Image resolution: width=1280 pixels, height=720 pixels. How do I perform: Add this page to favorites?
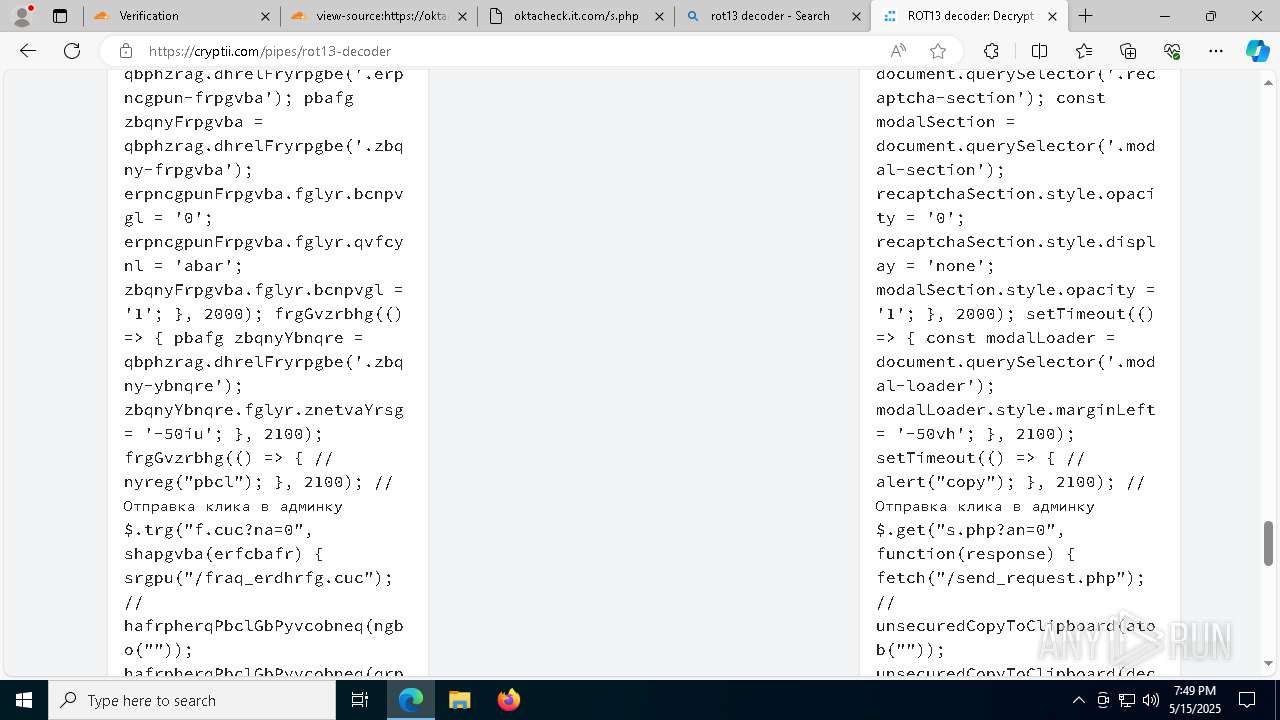click(x=938, y=51)
